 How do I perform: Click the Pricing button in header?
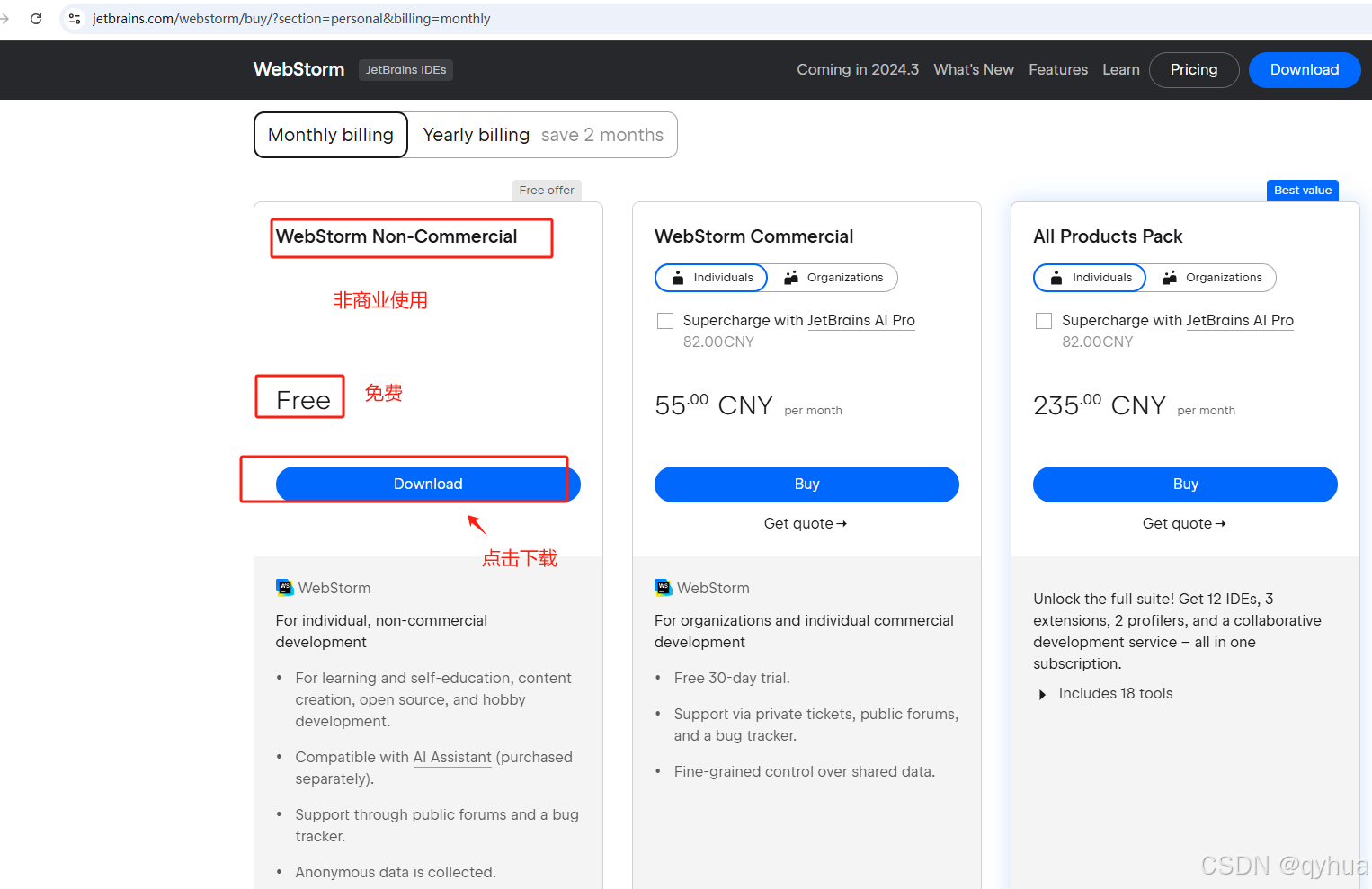tap(1194, 69)
